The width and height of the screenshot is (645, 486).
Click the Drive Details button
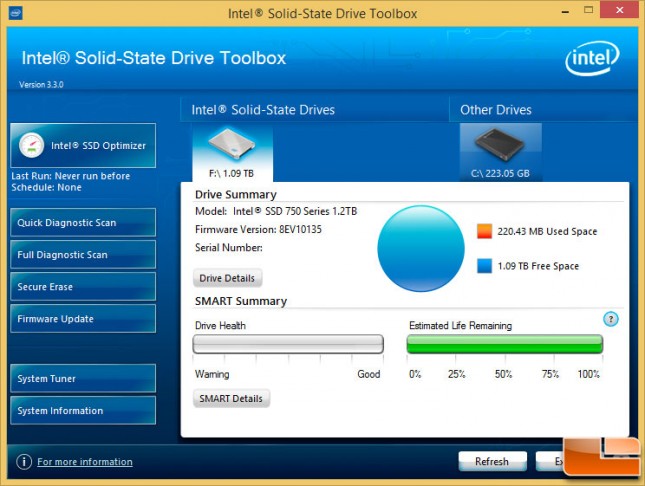[x=227, y=278]
